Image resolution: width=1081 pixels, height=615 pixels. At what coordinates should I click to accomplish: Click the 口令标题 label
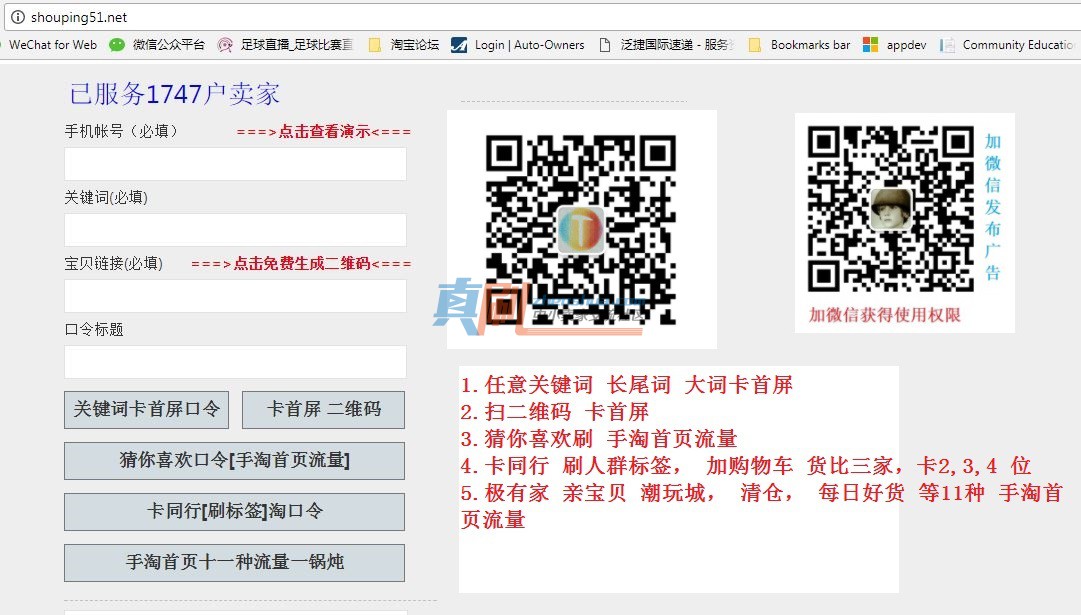[94, 330]
